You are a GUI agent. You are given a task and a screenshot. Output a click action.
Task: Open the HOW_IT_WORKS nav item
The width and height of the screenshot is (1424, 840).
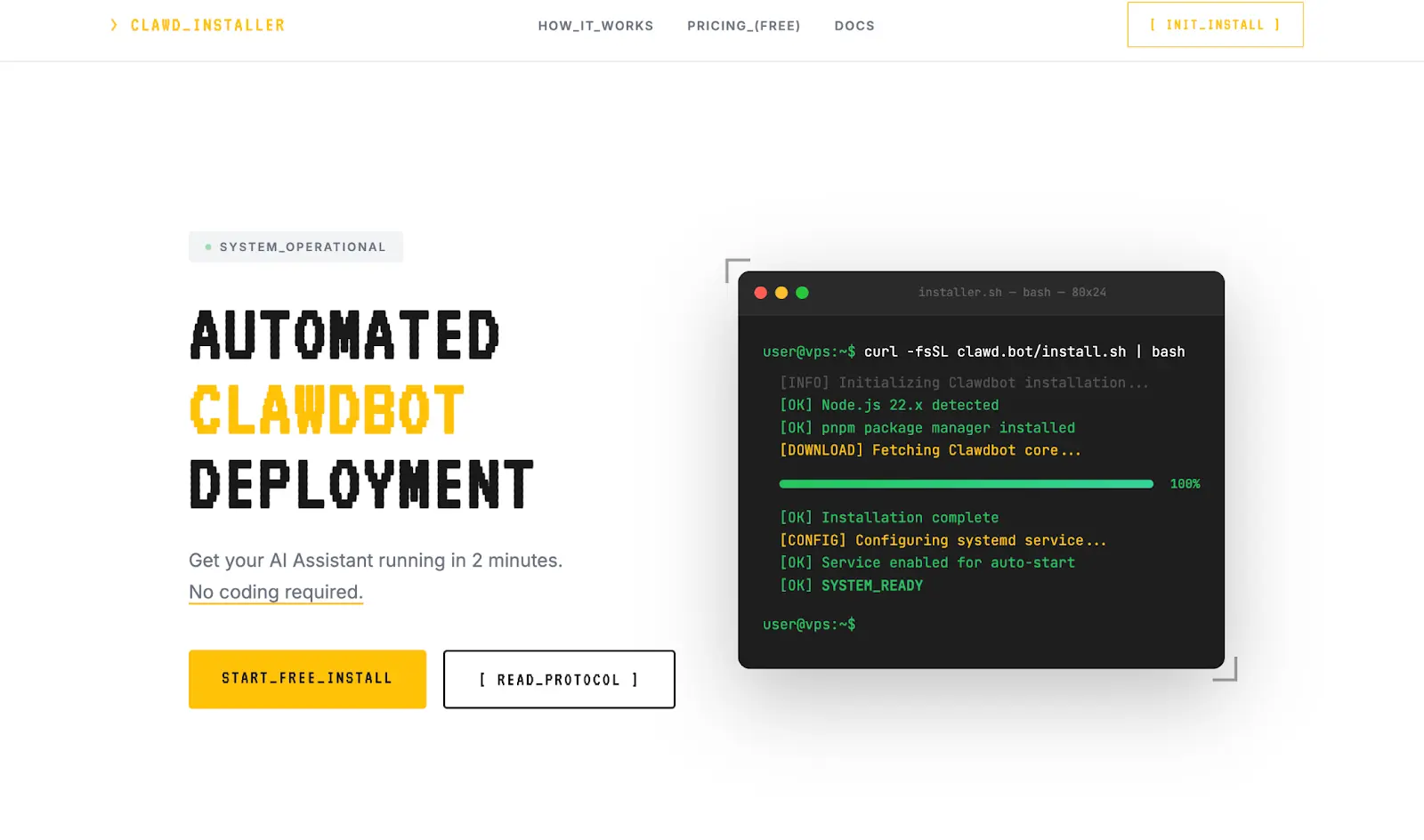[x=595, y=26]
